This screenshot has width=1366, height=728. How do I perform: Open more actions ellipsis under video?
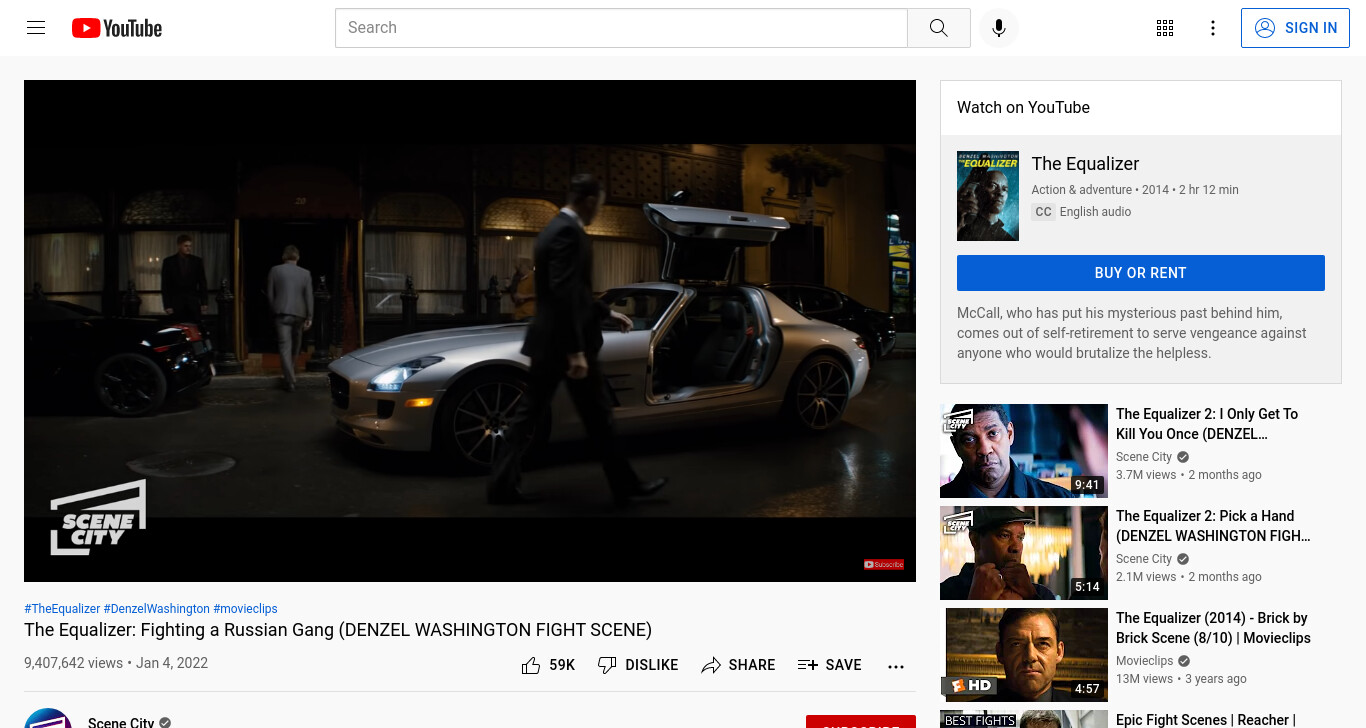[x=896, y=666]
